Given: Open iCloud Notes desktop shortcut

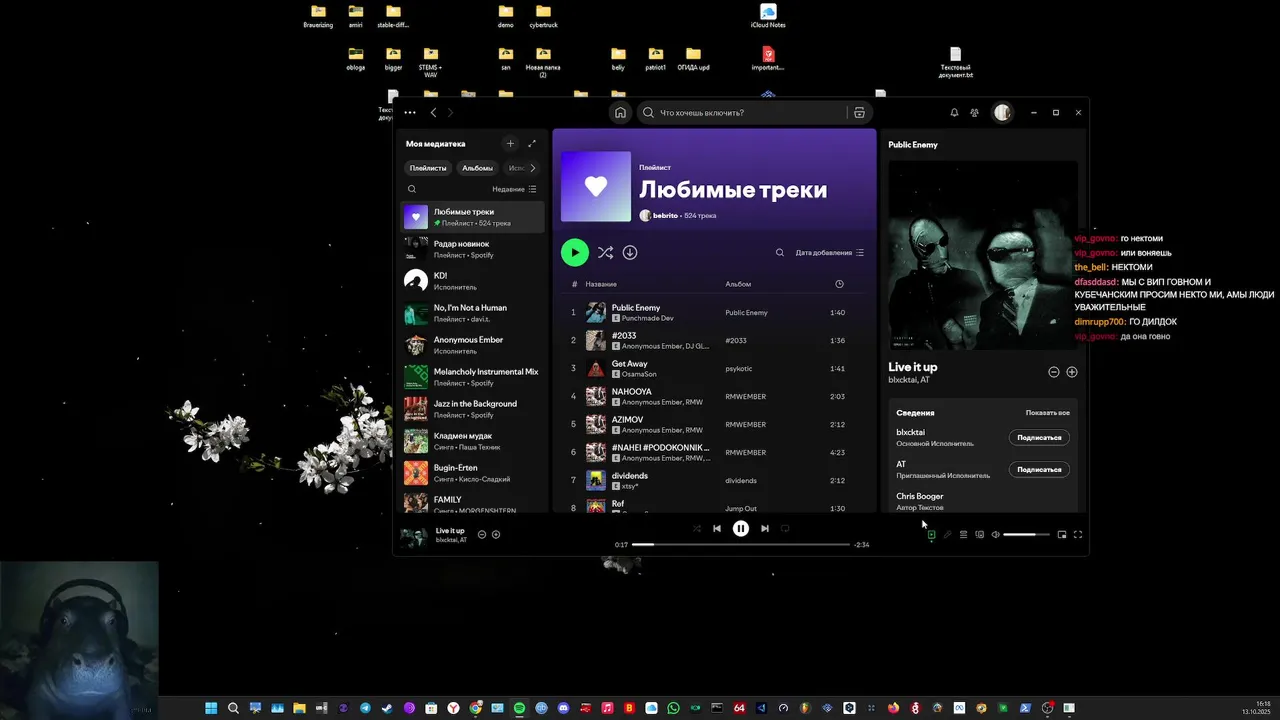Looking at the screenshot, I should [x=768, y=17].
